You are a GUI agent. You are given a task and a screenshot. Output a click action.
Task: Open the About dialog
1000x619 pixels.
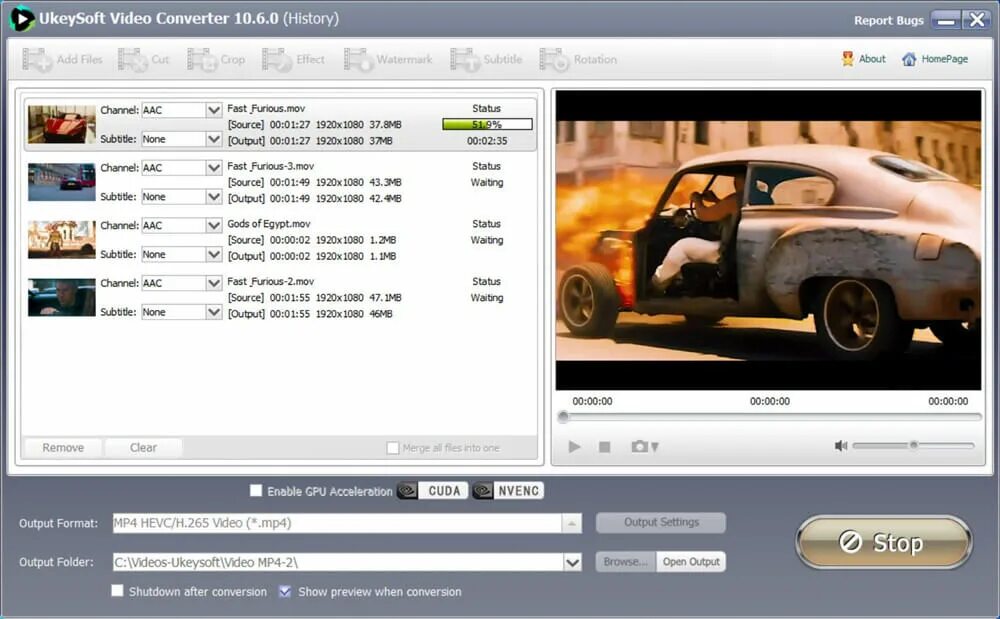click(x=864, y=59)
